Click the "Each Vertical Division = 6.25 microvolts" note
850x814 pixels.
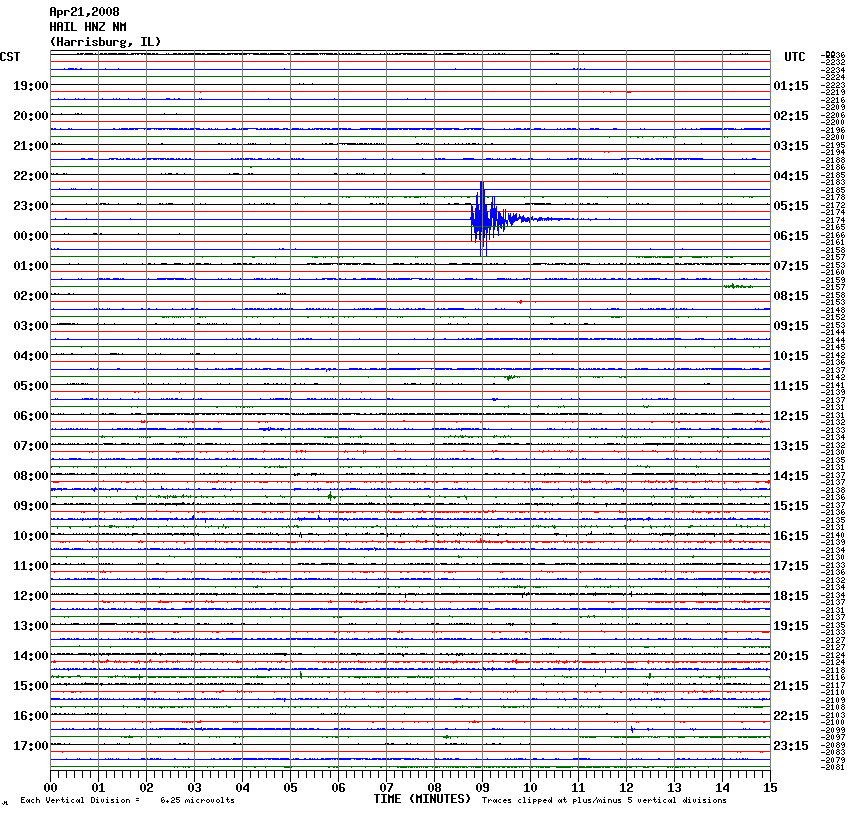[127, 800]
